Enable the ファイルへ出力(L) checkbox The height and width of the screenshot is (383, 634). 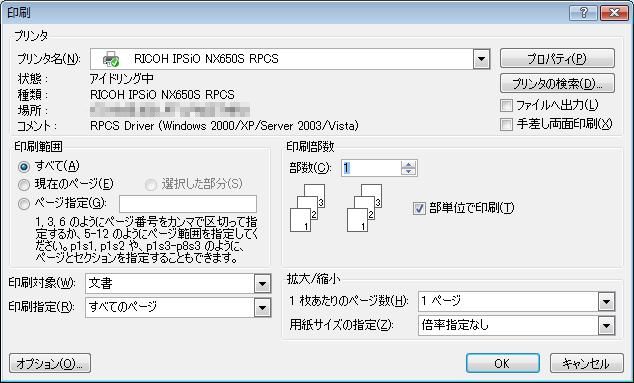pyautogui.click(x=506, y=106)
